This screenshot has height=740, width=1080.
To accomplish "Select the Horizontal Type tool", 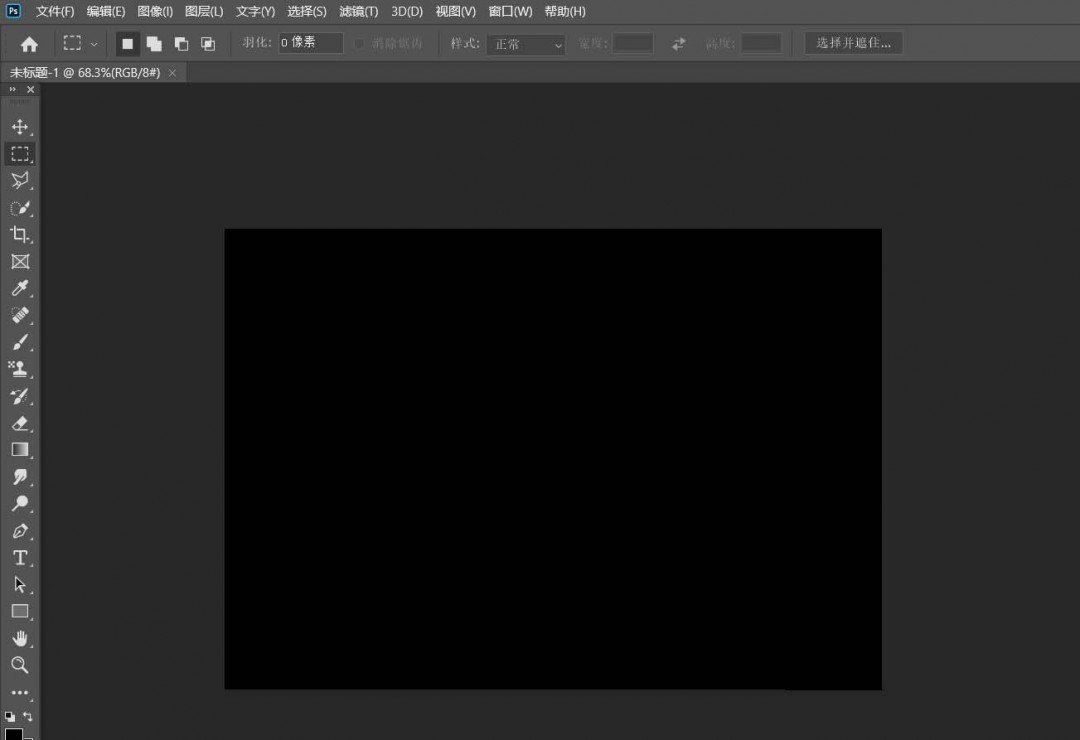I will (x=21, y=558).
